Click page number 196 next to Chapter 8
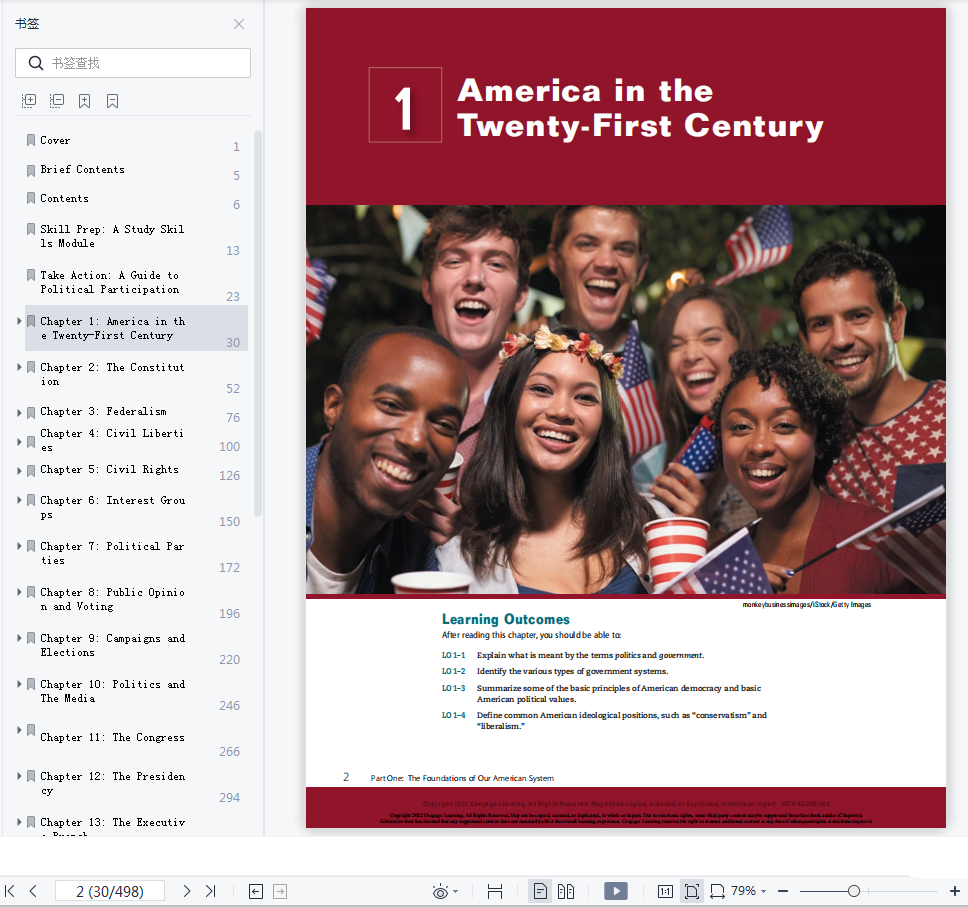Image resolution: width=968 pixels, height=908 pixels. point(229,614)
